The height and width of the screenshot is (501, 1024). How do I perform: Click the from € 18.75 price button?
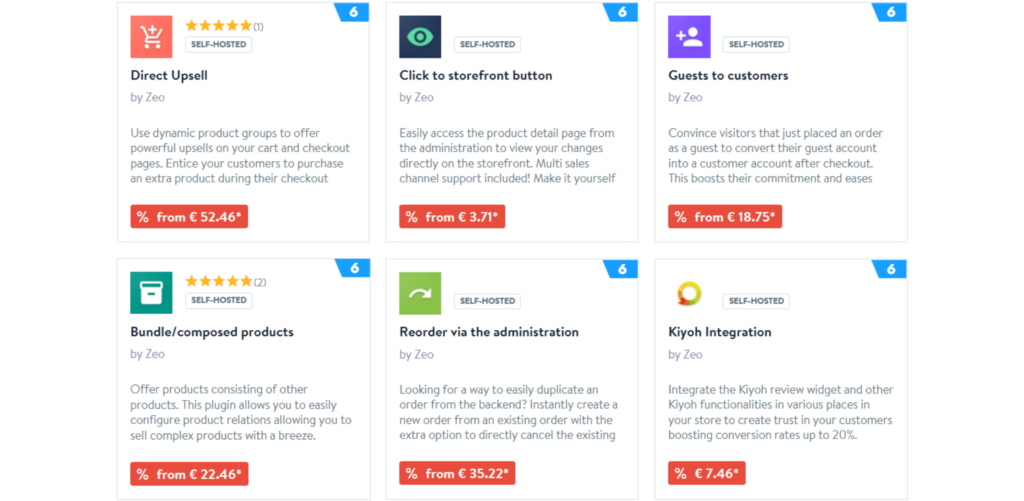click(x=725, y=217)
